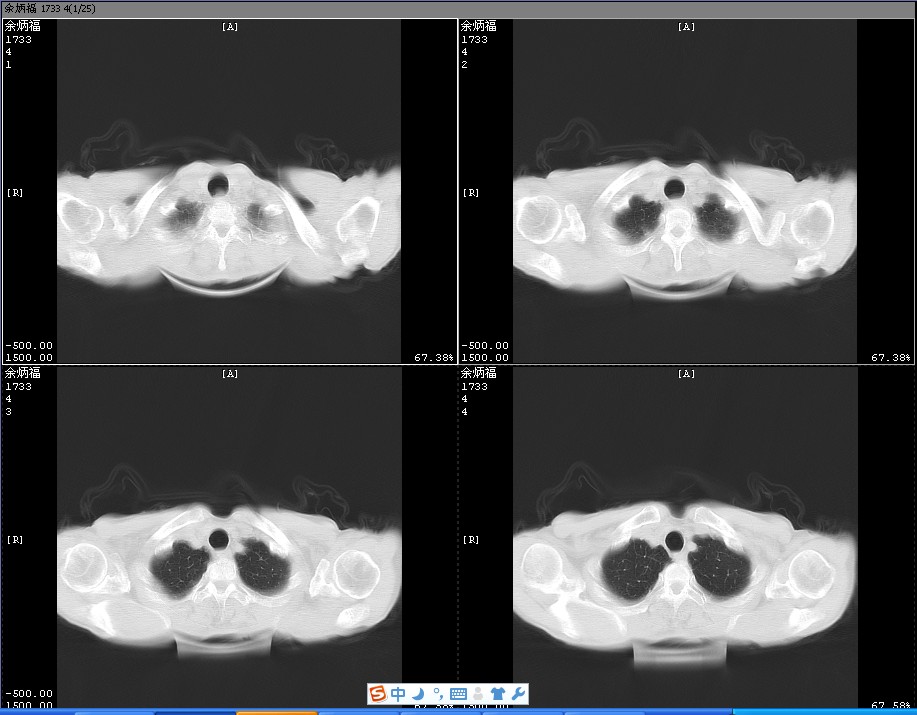Image resolution: width=917 pixels, height=715 pixels.
Task: Click the title bar text '余炳福 1733 4(1/25)'
Action: (x=50, y=9)
